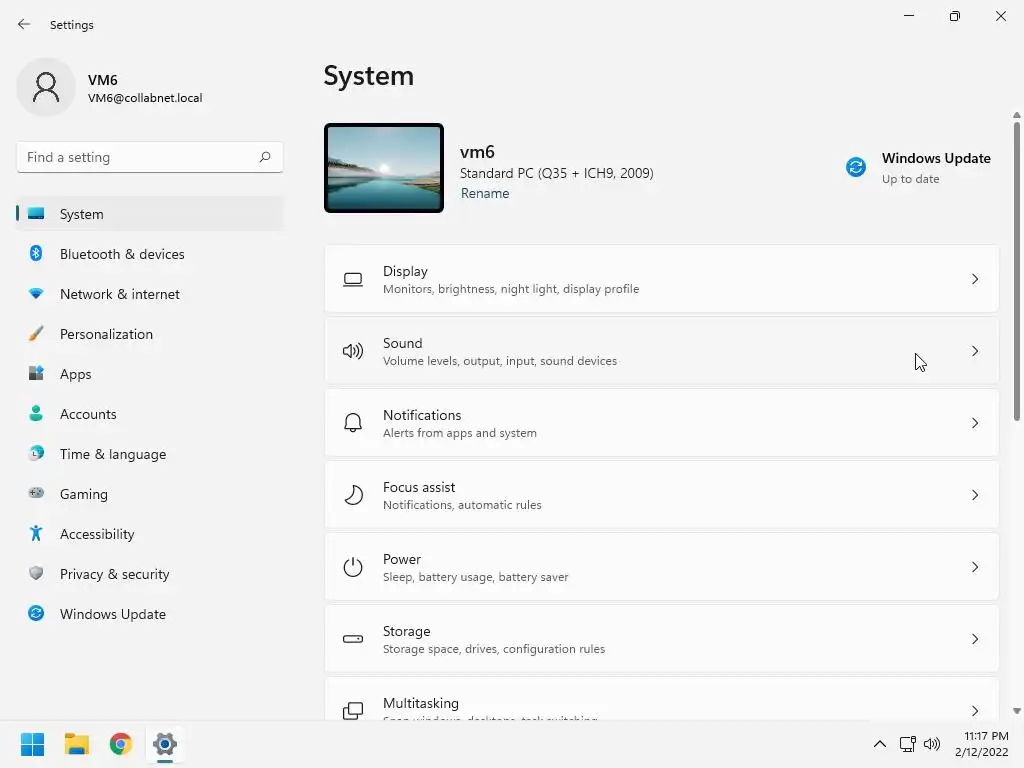Select System in sidebar
Viewport: 1024px width, 768px height.
[x=150, y=214]
